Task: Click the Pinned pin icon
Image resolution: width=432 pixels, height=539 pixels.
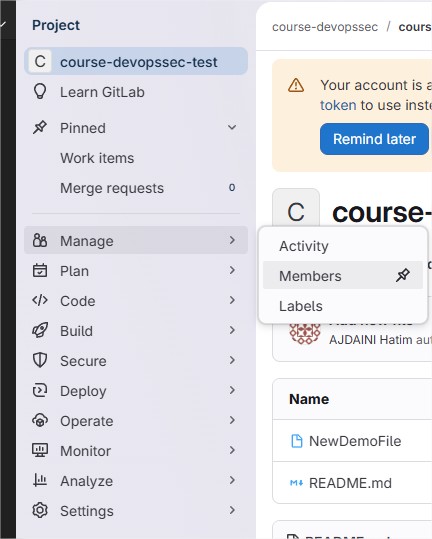Action: 40,128
